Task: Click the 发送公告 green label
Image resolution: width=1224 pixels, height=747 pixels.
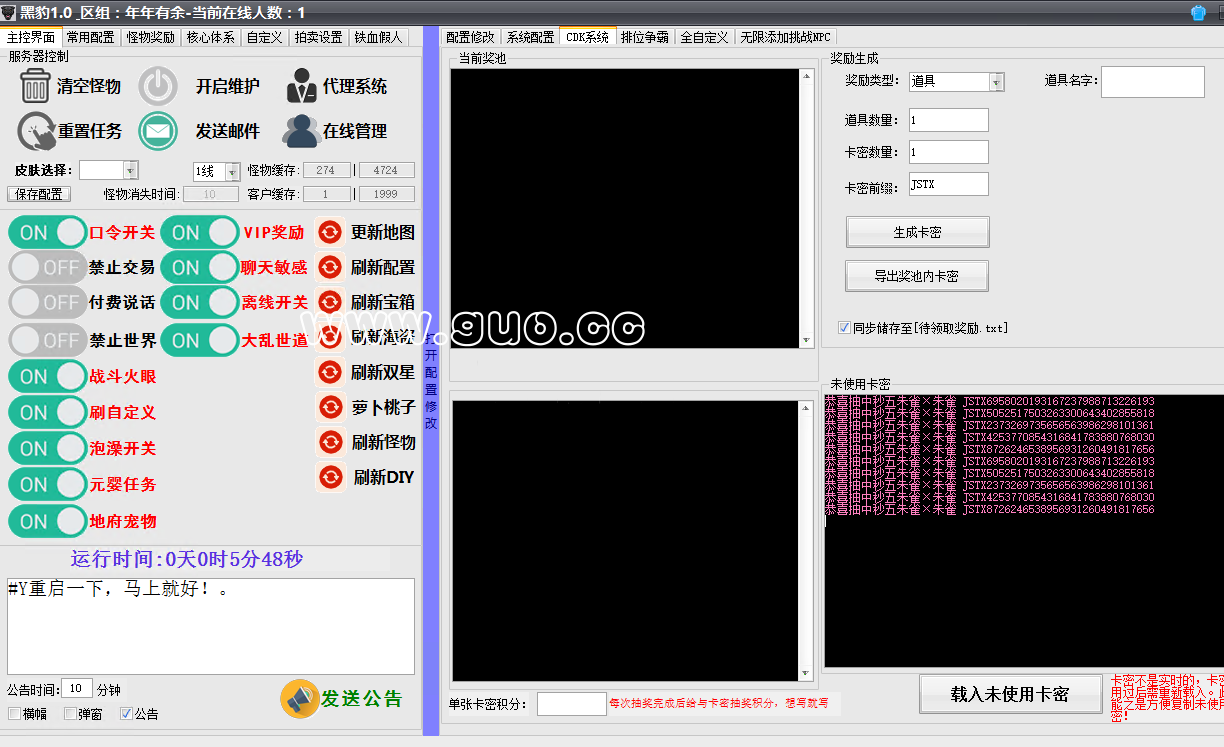Action: [x=361, y=698]
